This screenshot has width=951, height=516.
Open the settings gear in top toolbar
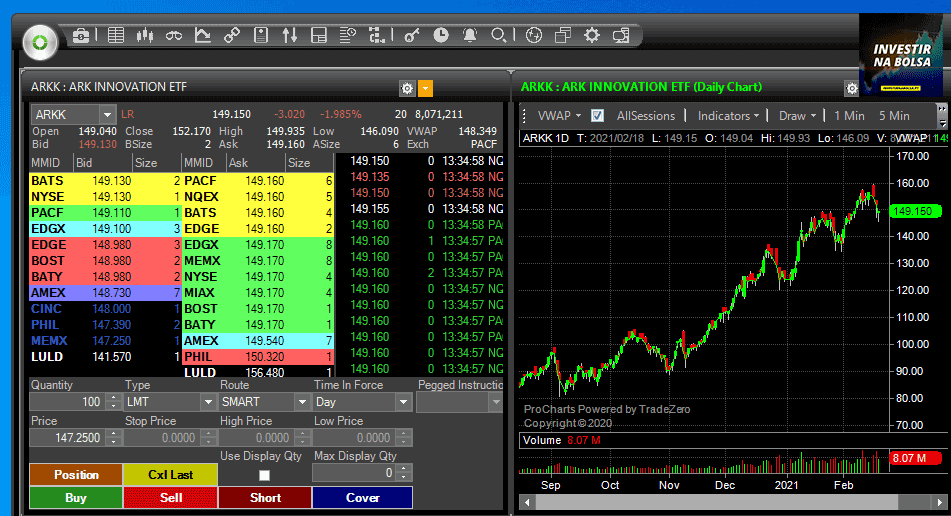(x=592, y=35)
